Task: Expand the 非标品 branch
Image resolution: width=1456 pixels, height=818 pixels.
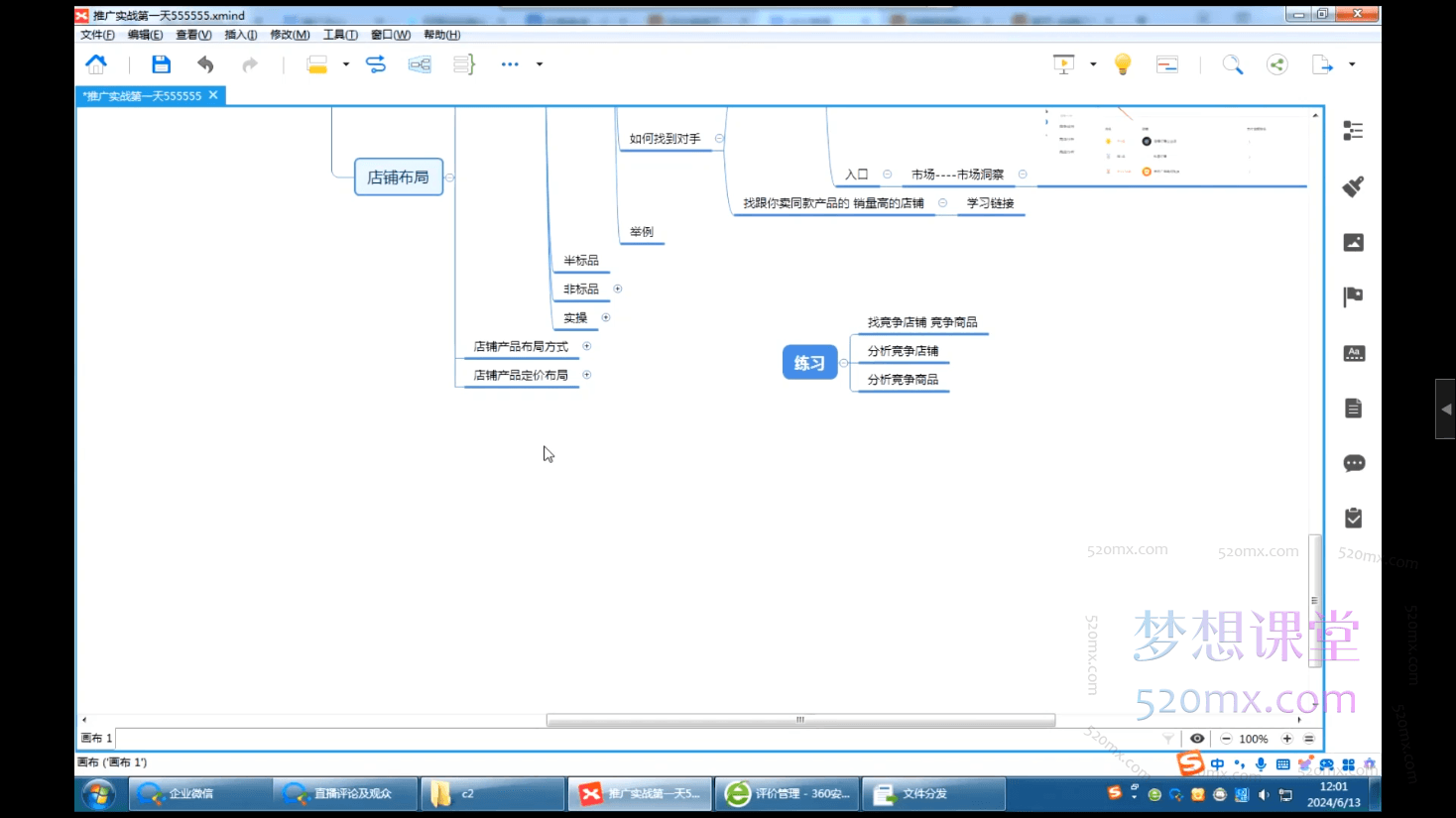Action: 617,289
